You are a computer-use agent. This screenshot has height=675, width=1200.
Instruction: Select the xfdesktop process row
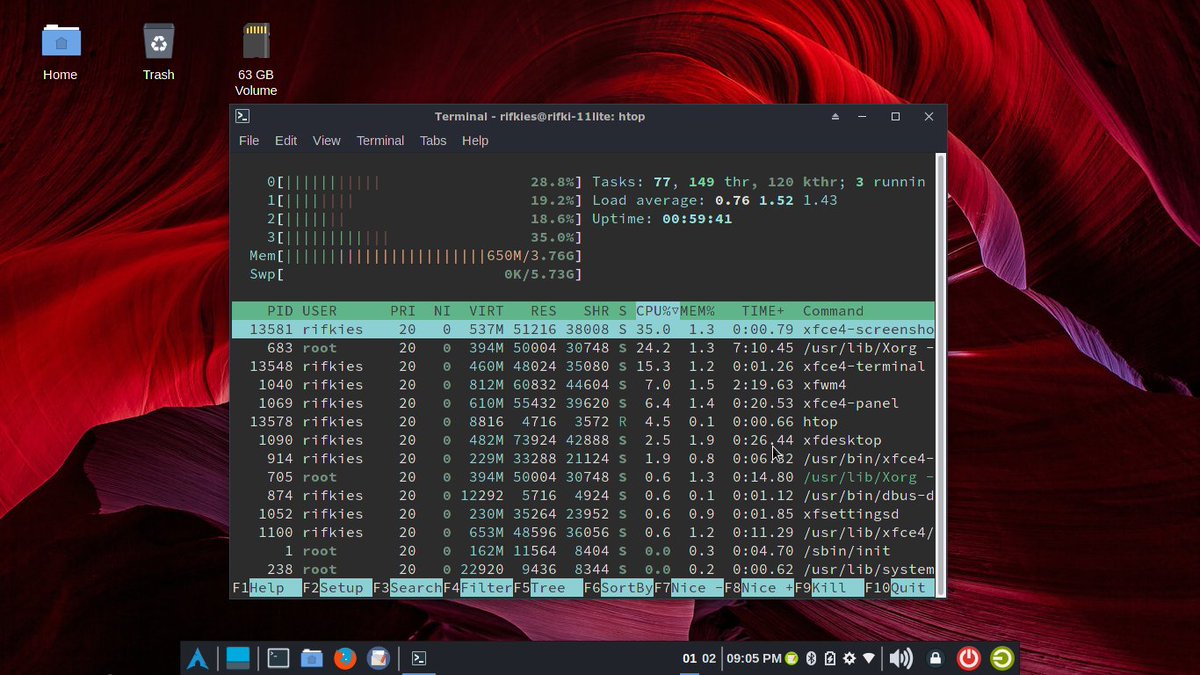pyautogui.click(x=583, y=440)
